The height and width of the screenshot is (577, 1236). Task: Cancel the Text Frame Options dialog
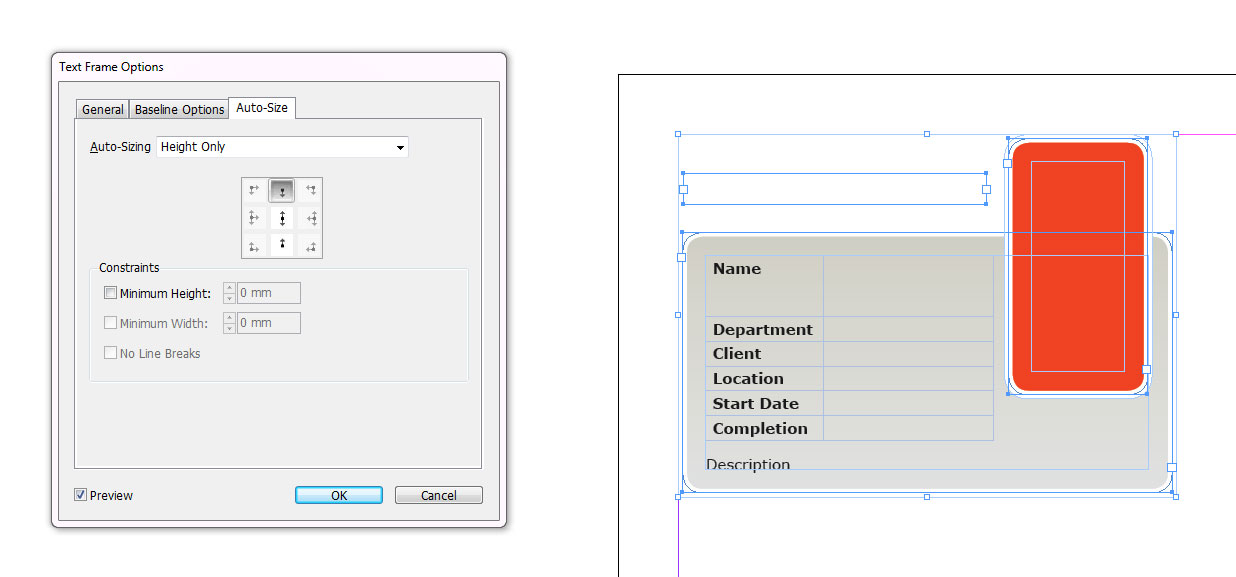click(x=439, y=495)
